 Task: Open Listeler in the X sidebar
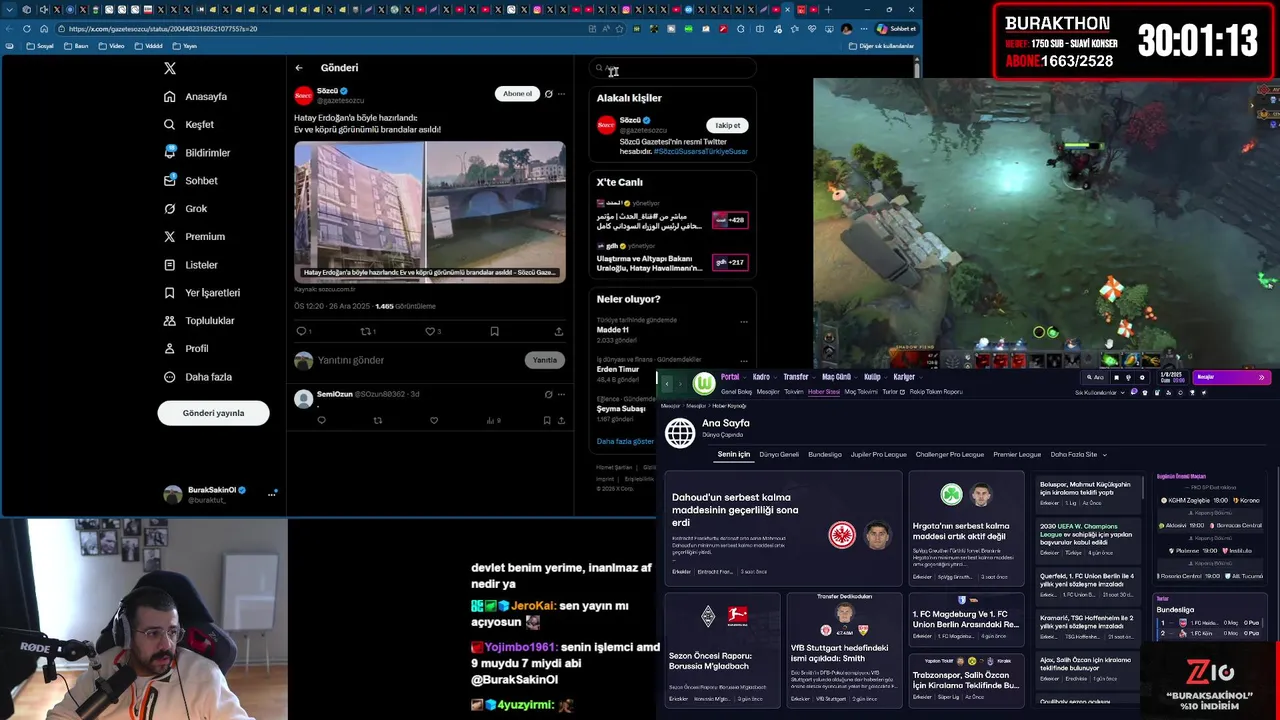tap(190, 265)
